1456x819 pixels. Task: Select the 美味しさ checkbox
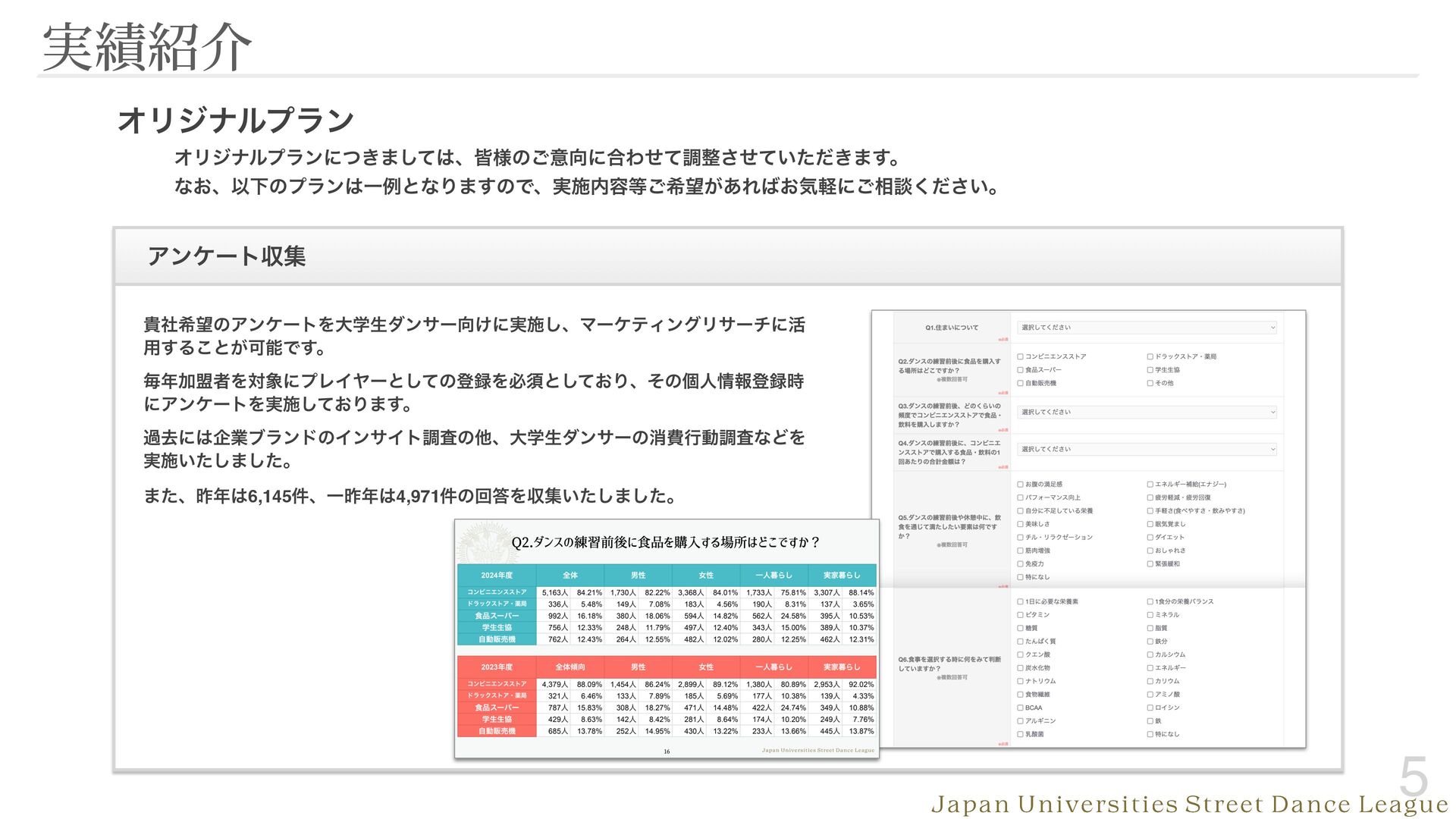pos(1021,525)
